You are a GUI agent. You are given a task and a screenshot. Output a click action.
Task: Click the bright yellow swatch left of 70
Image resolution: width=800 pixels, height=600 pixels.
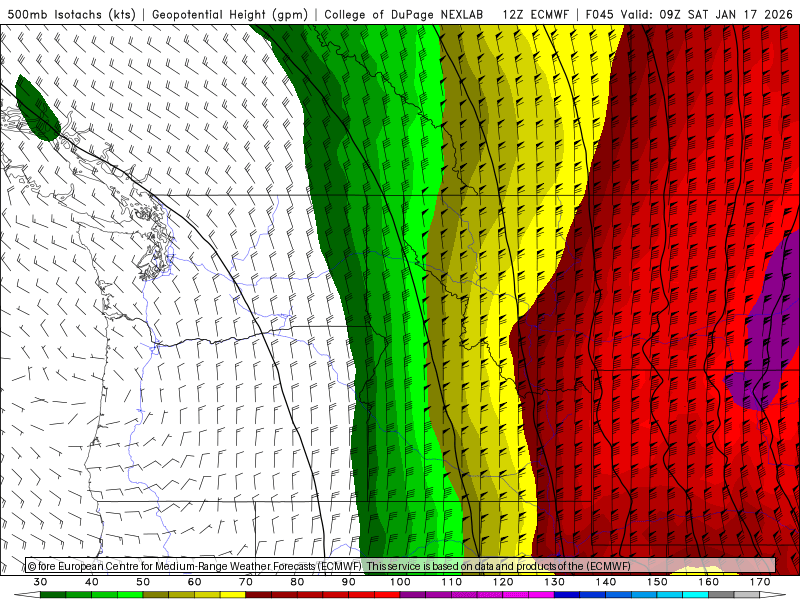click(233, 595)
